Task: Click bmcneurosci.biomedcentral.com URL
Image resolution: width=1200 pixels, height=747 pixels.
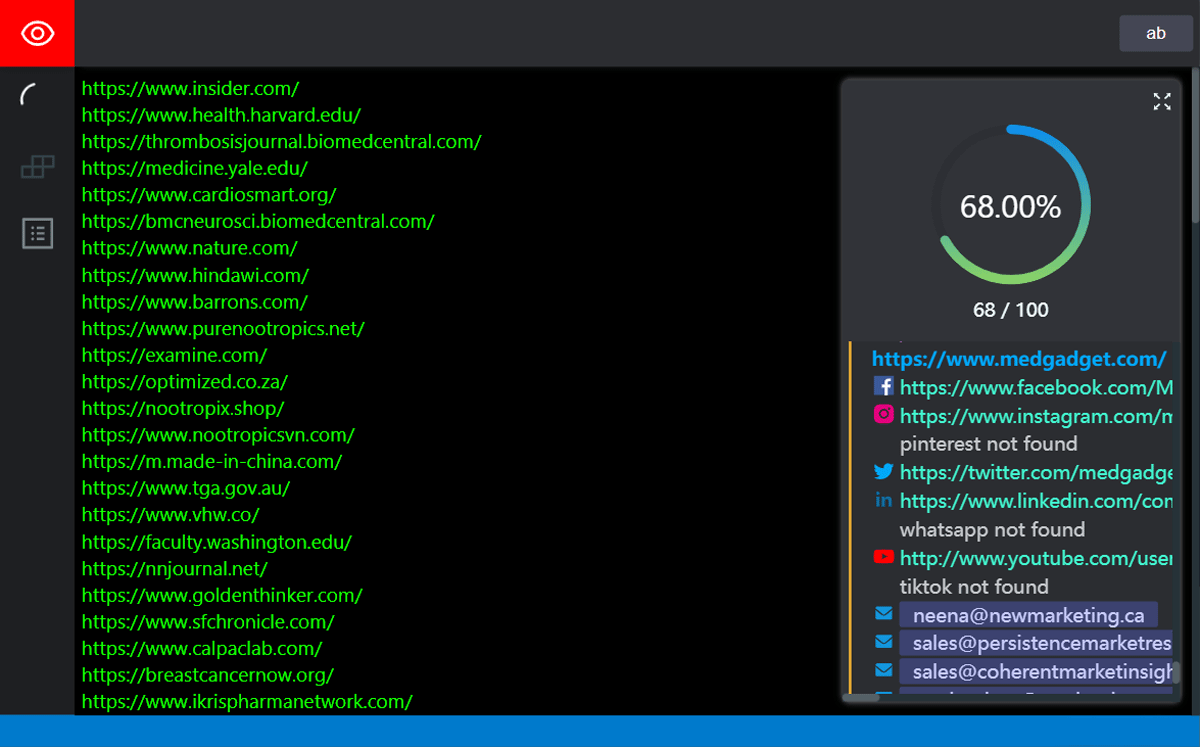Action: tap(258, 221)
